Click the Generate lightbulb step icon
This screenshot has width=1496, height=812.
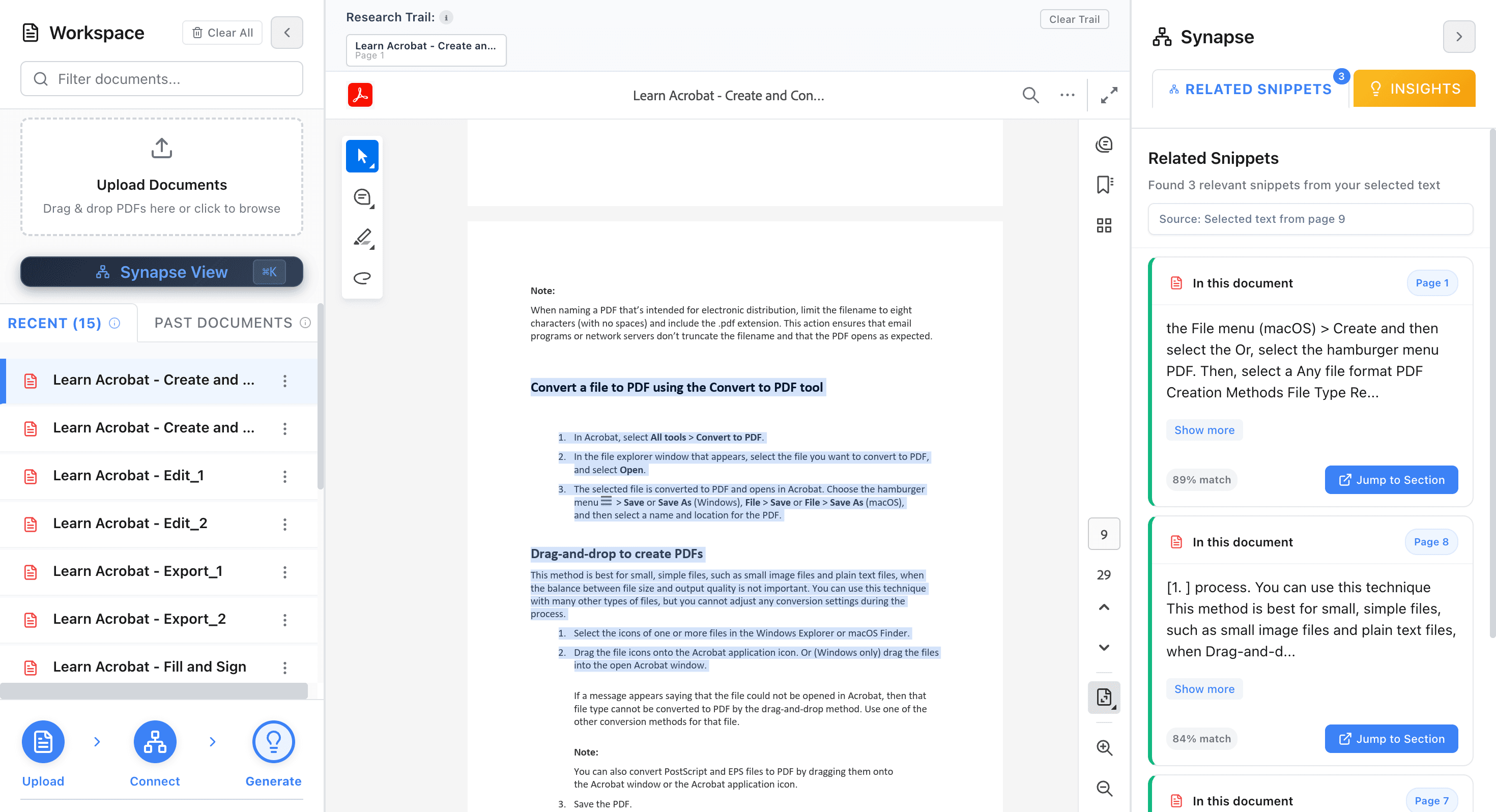274,742
